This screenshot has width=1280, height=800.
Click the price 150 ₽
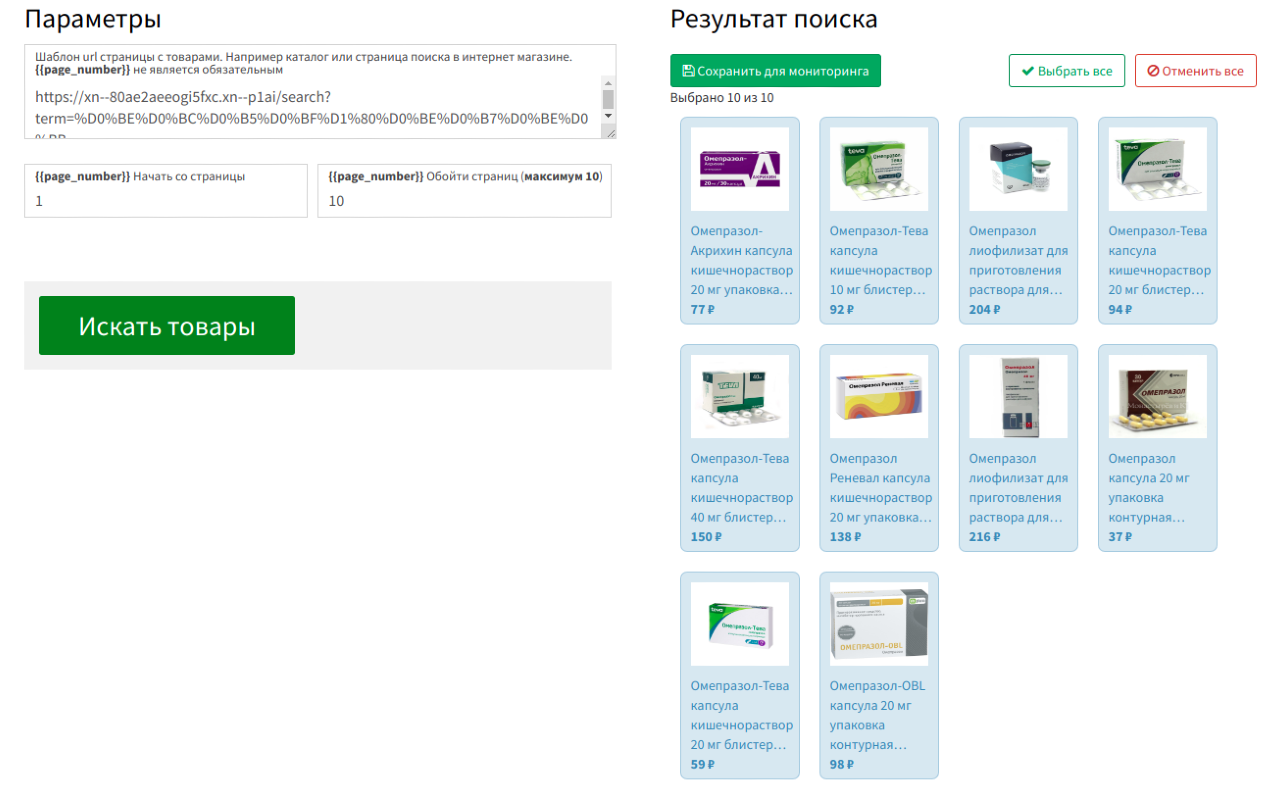coord(706,537)
